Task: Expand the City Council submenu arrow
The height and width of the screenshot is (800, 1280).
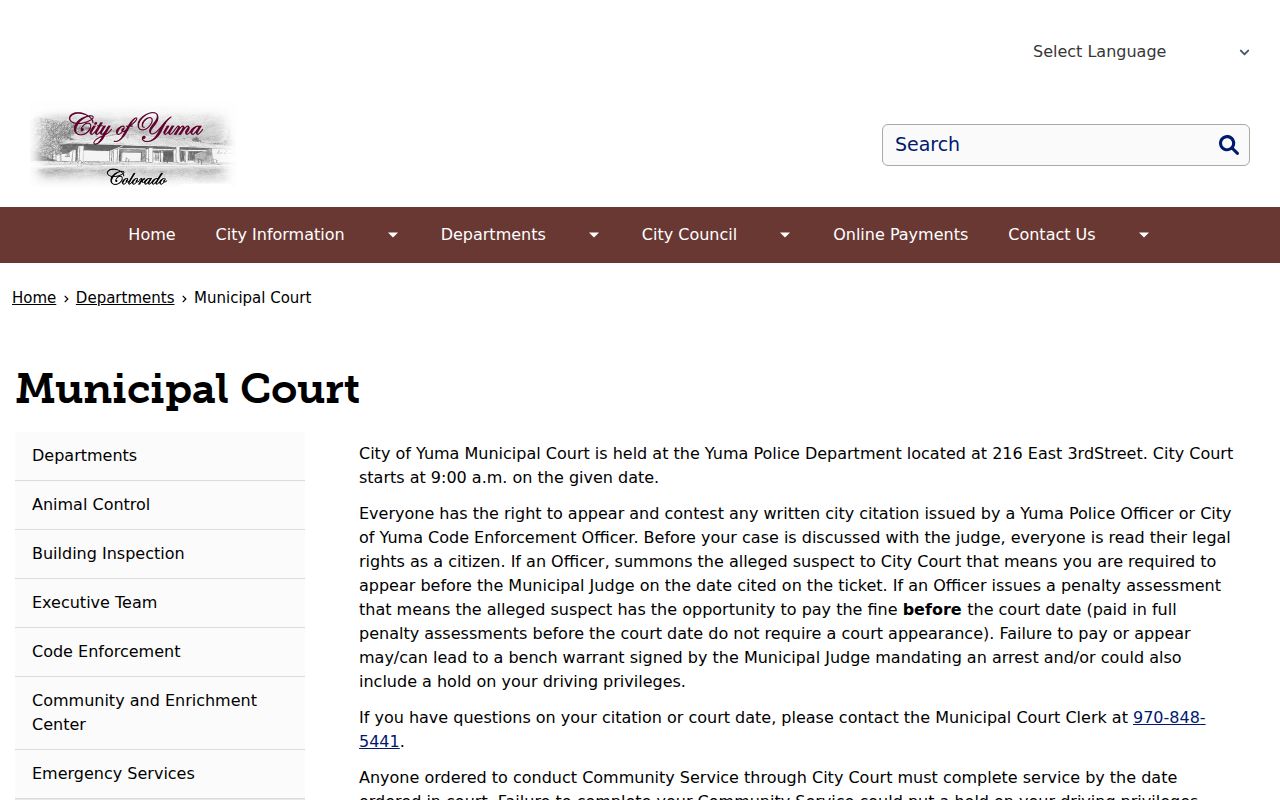Action: pyautogui.click(x=785, y=235)
